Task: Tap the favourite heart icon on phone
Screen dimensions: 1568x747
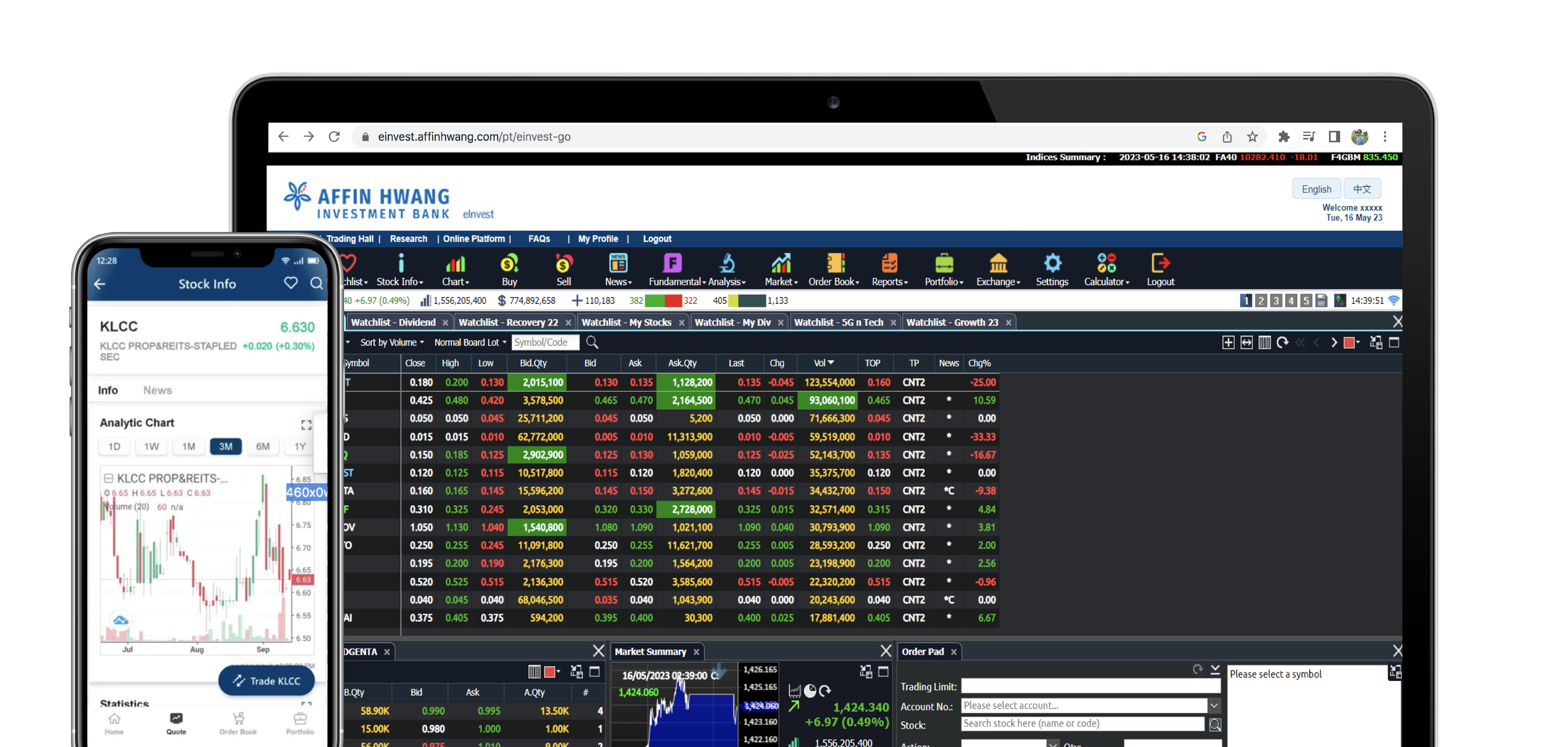Action: point(291,283)
